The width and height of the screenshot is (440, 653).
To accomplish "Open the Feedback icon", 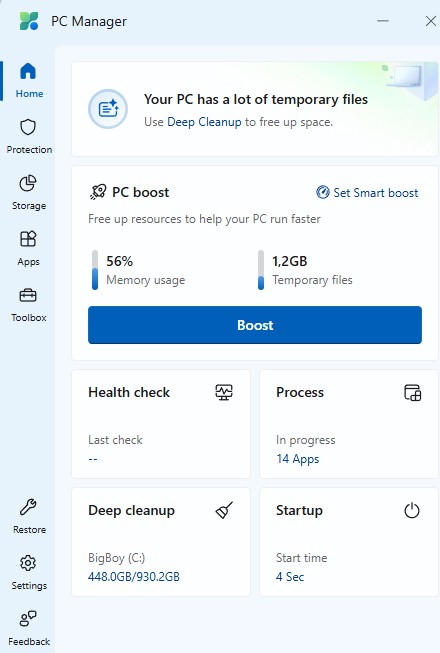I will [28, 619].
